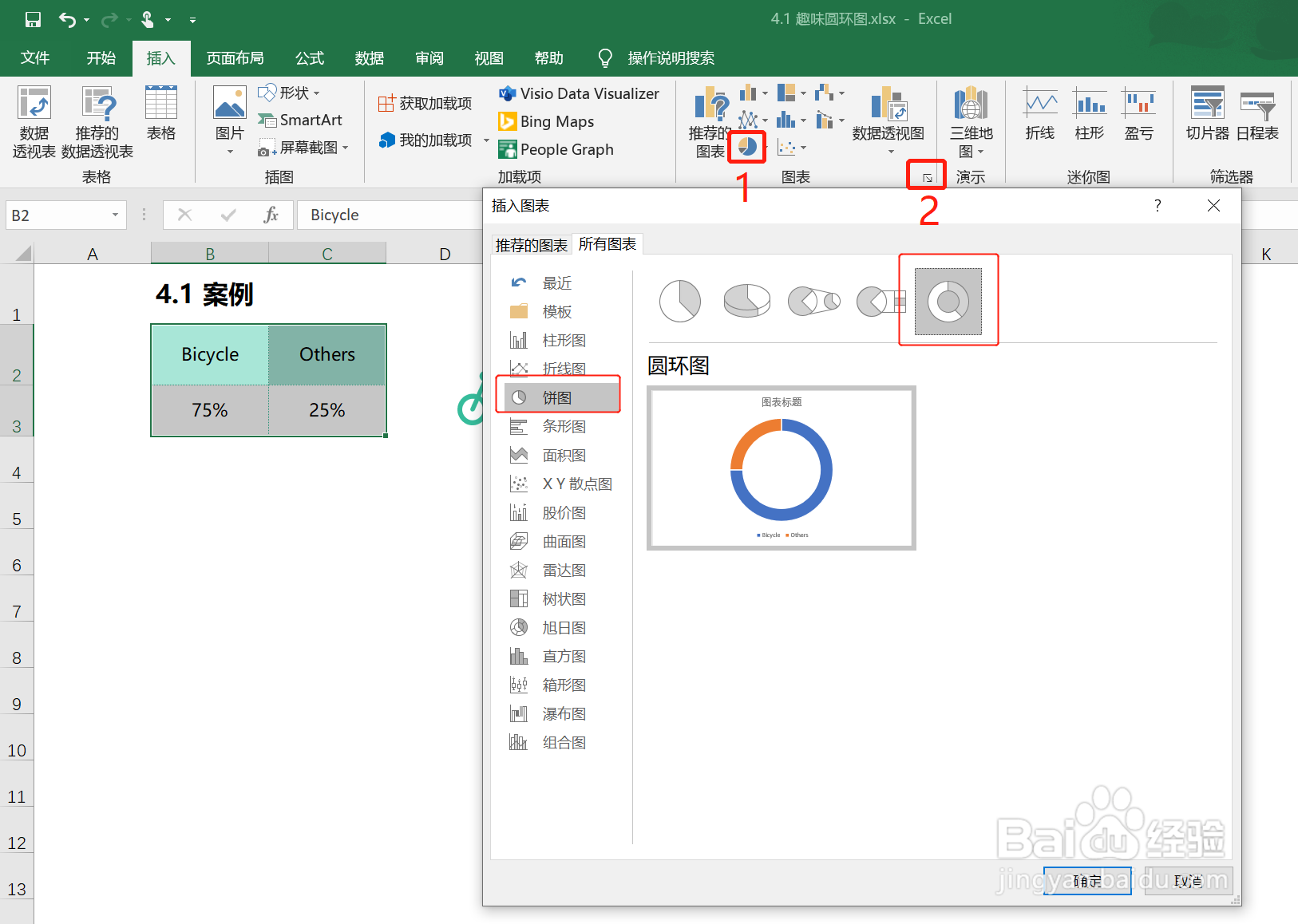The height and width of the screenshot is (924, 1298).
Task: Switch to the Home tab
Action: click(x=101, y=58)
